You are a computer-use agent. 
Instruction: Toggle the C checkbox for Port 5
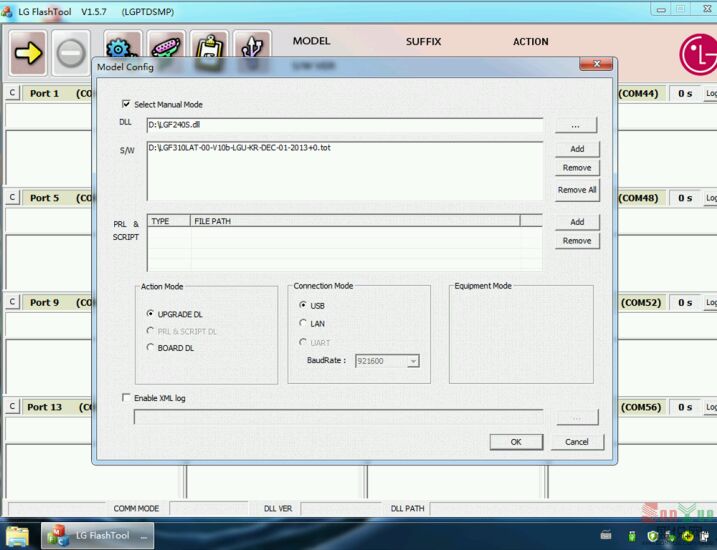[12, 198]
